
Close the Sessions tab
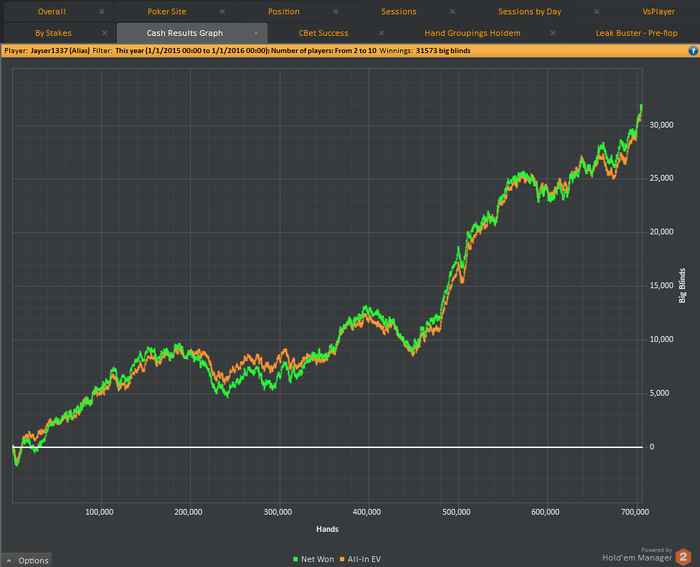tap(453, 12)
